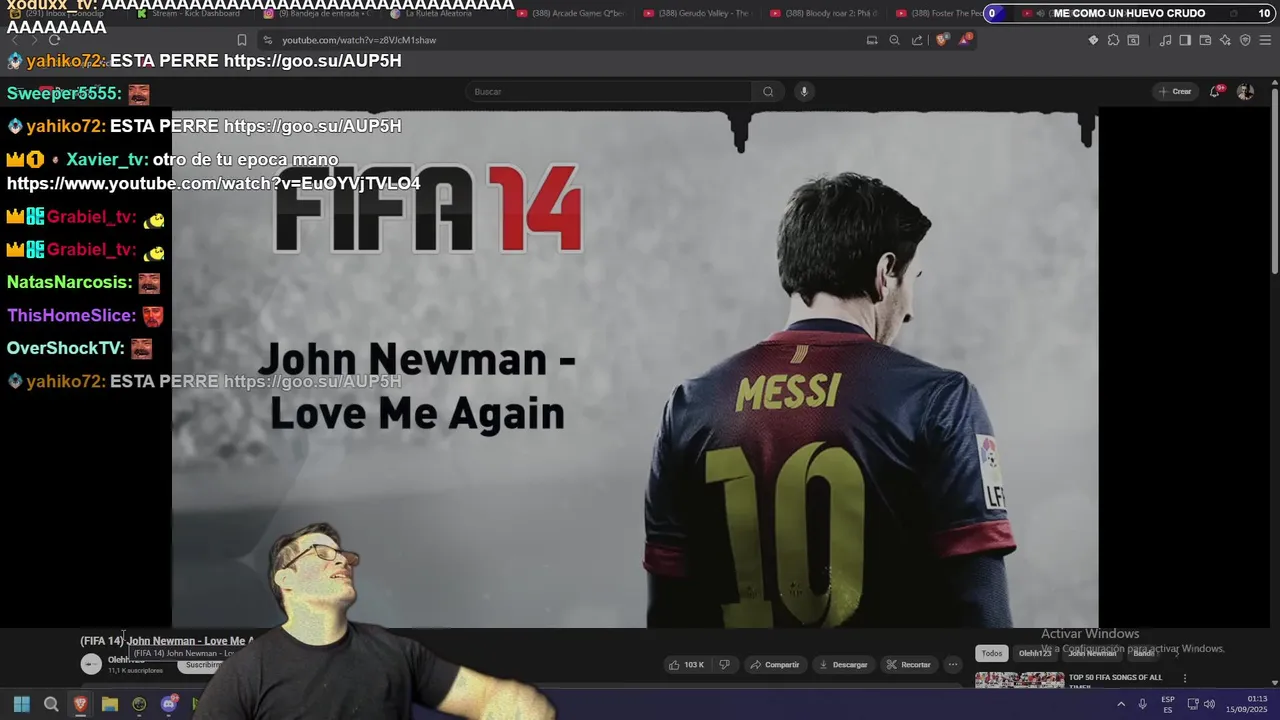Click the Sweeper5555 chat username
The height and width of the screenshot is (720, 1280).
(x=64, y=93)
